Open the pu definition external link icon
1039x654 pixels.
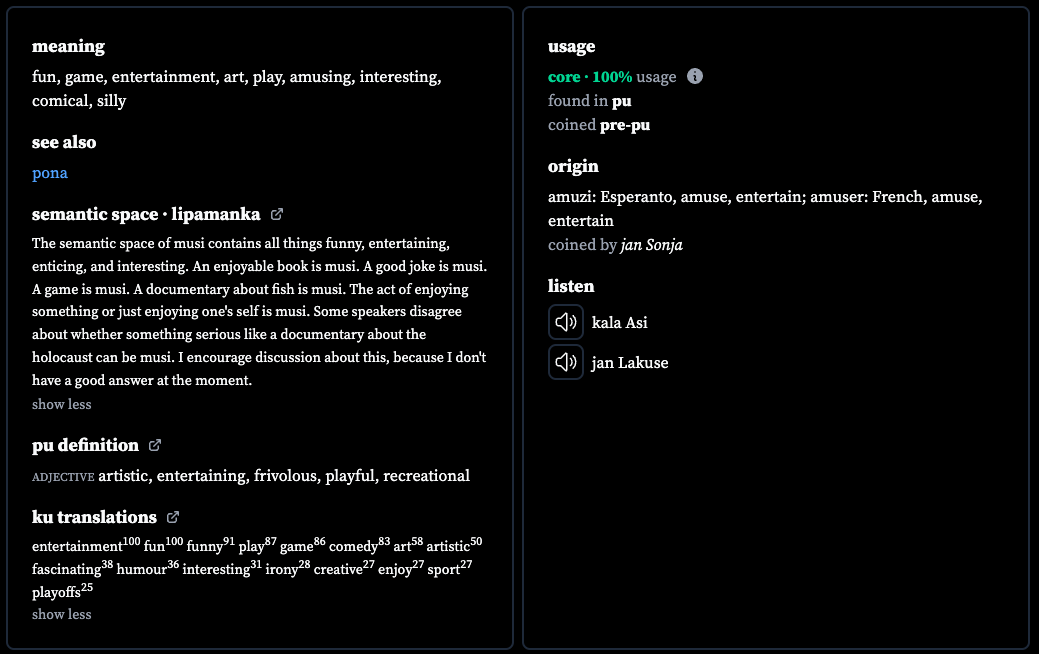tap(155, 445)
